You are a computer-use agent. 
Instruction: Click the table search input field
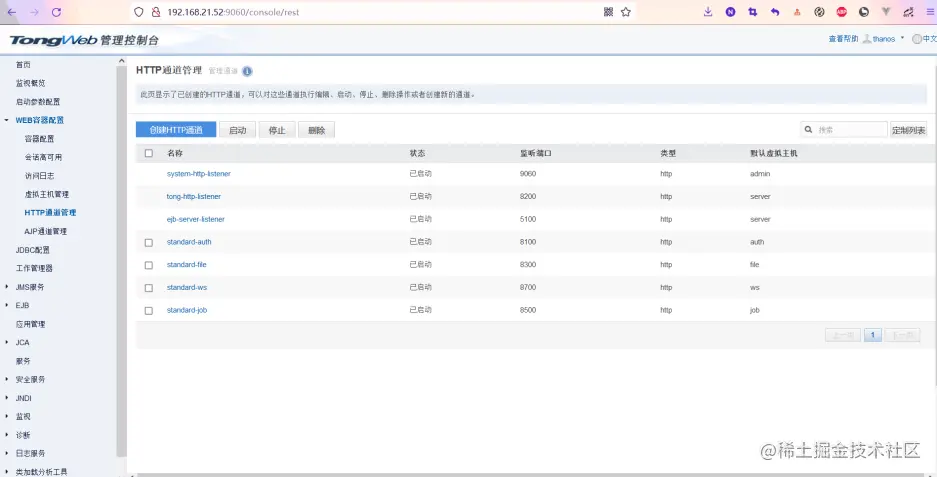[844, 129]
